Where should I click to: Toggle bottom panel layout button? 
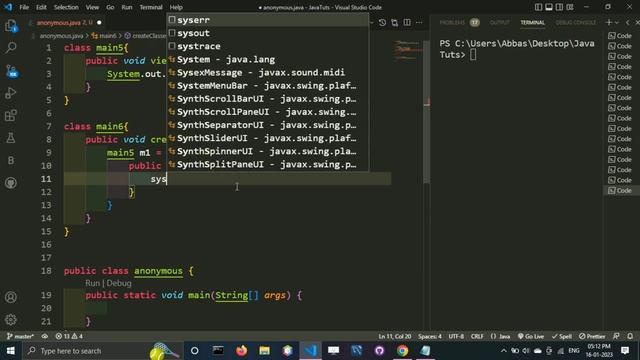[549, 7]
